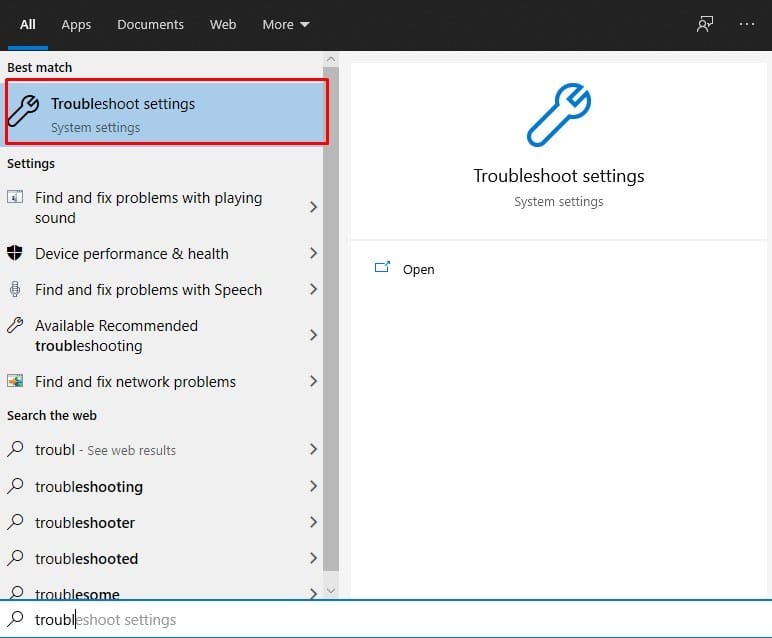772x638 pixels.
Task: Open 'Device performance & health' setting
Action: click(x=161, y=254)
